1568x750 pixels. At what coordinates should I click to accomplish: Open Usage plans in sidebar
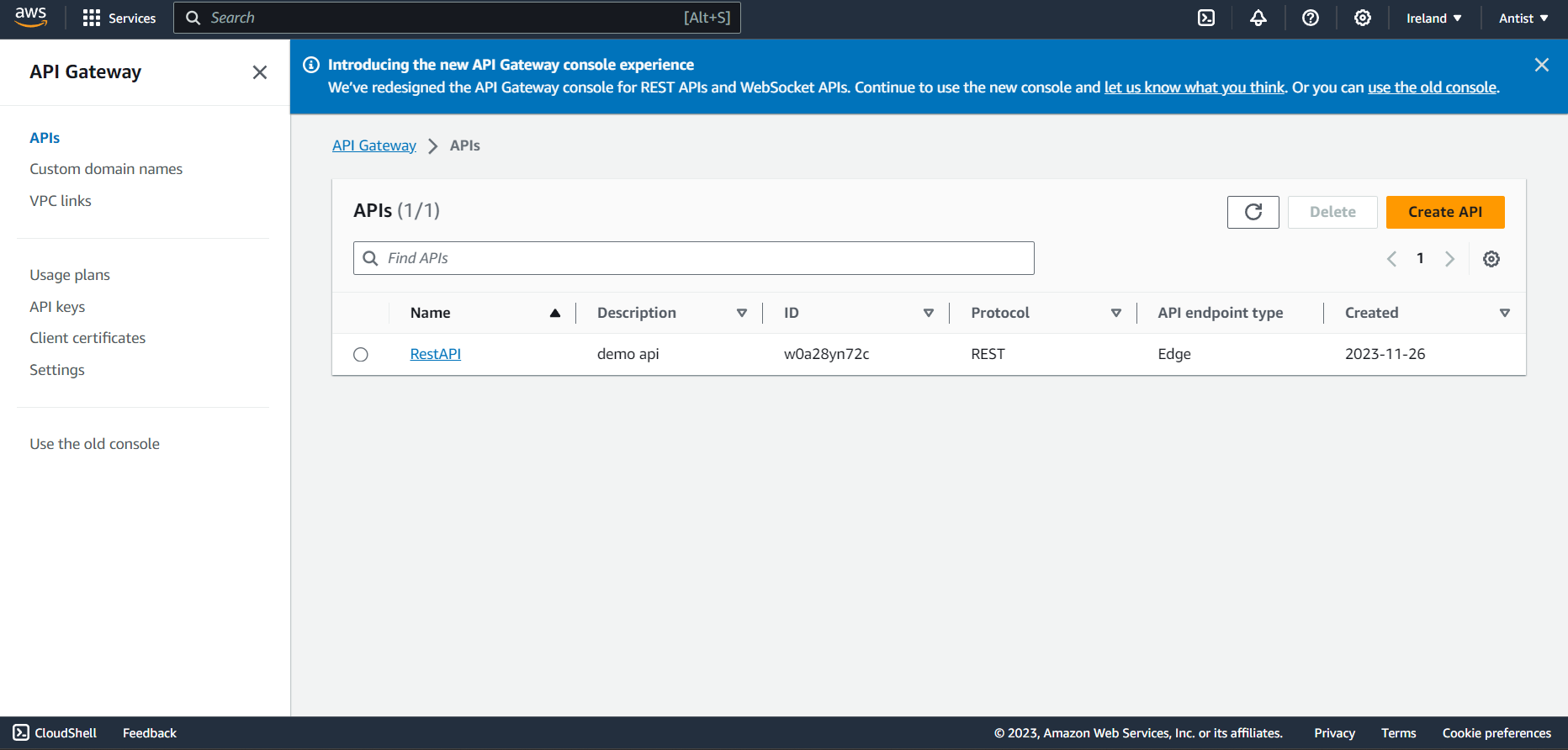70,275
